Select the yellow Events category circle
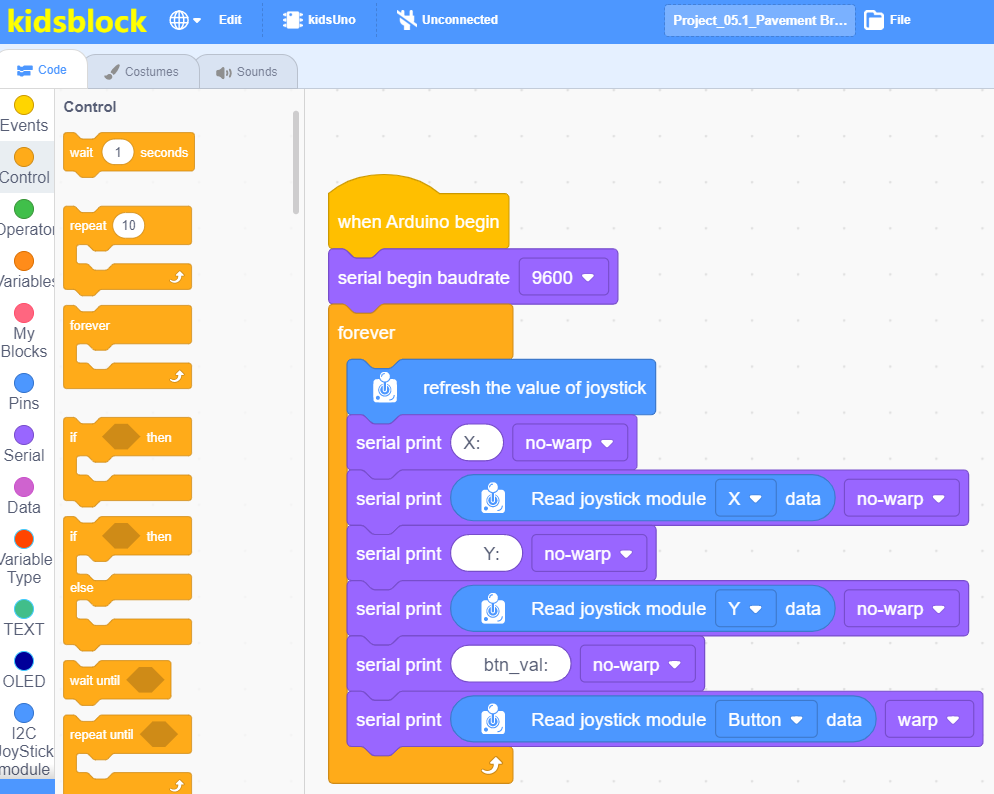The height and width of the screenshot is (794, 994). [x=24, y=105]
